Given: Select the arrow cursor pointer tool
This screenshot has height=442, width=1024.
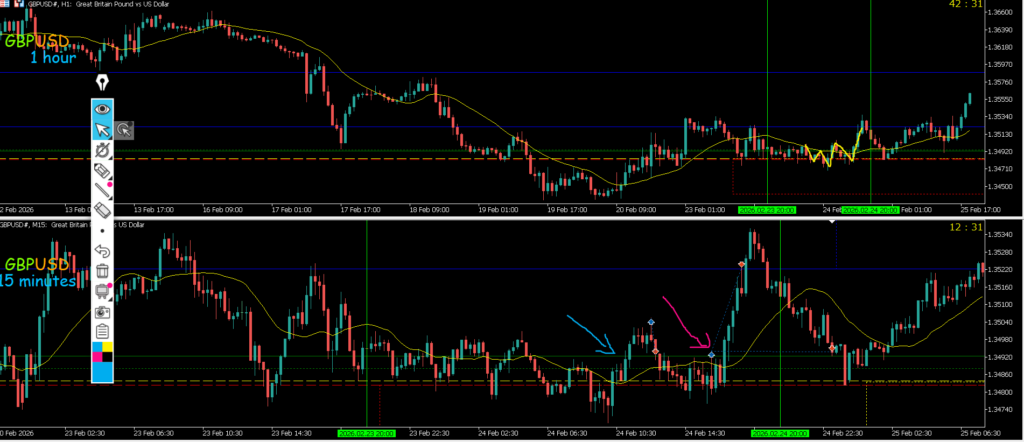Looking at the screenshot, I should coord(101,129).
